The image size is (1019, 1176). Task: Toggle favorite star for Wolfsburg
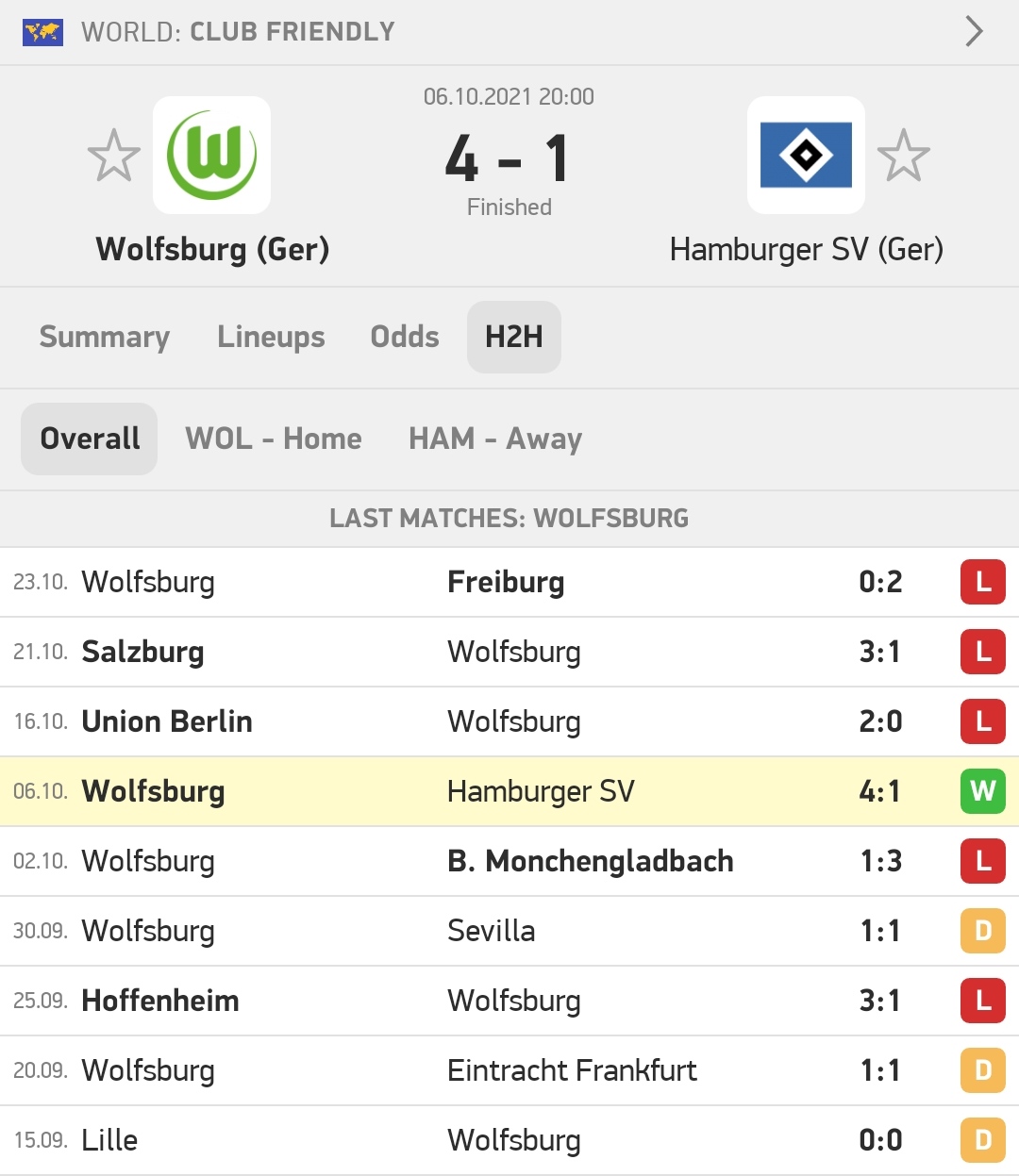[x=114, y=156]
